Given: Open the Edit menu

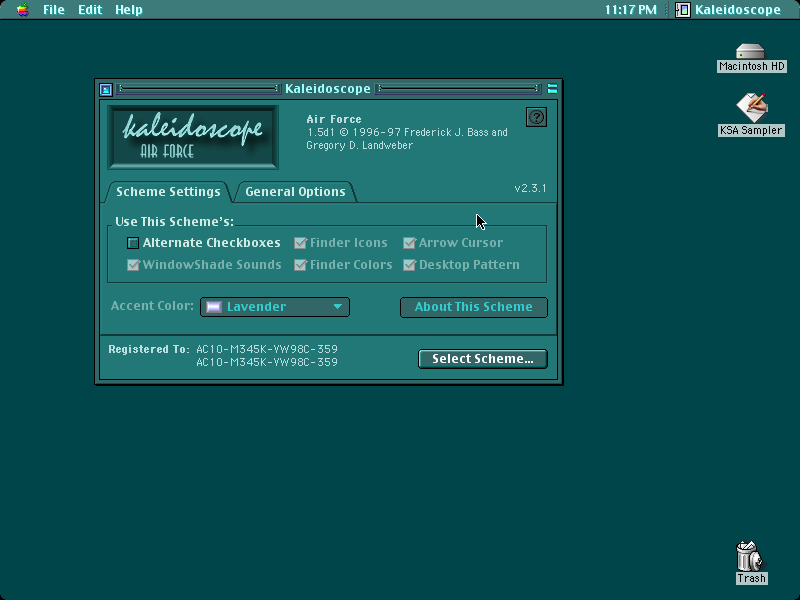Looking at the screenshot, I should [x=90, y=10].
